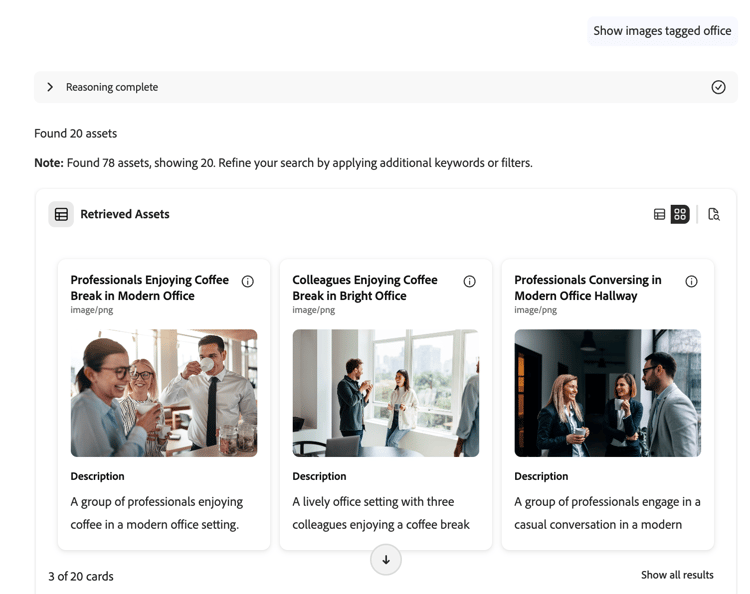750x594 pixels.
Task: Click description 'A lively office setting with three'
Action: pos(373,502)
